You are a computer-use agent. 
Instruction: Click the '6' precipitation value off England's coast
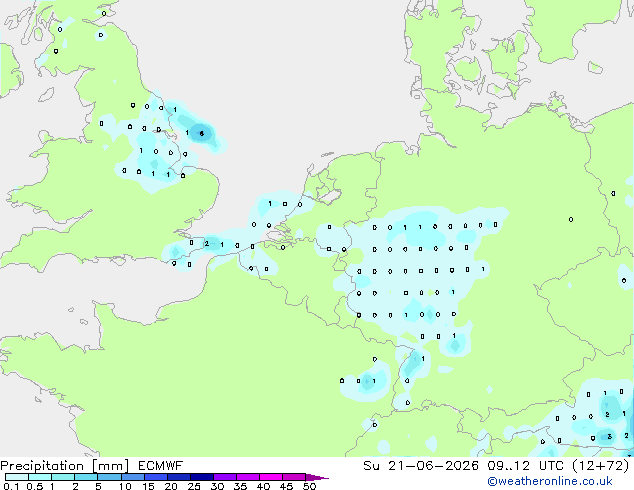tap(202, 133)
